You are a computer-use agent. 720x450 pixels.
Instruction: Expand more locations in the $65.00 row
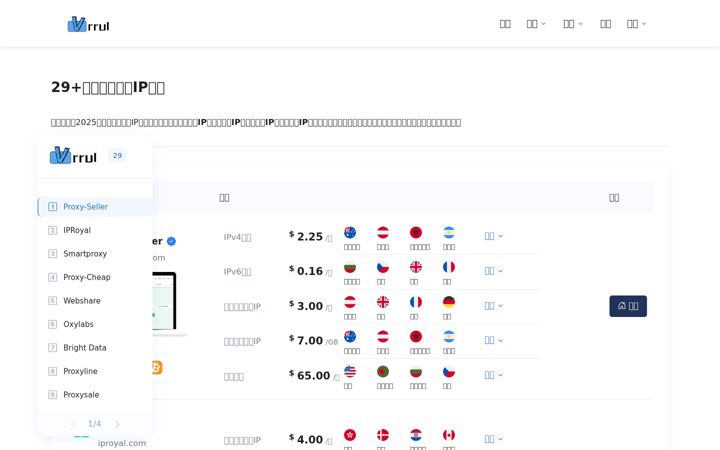click(x=494, y=375)
